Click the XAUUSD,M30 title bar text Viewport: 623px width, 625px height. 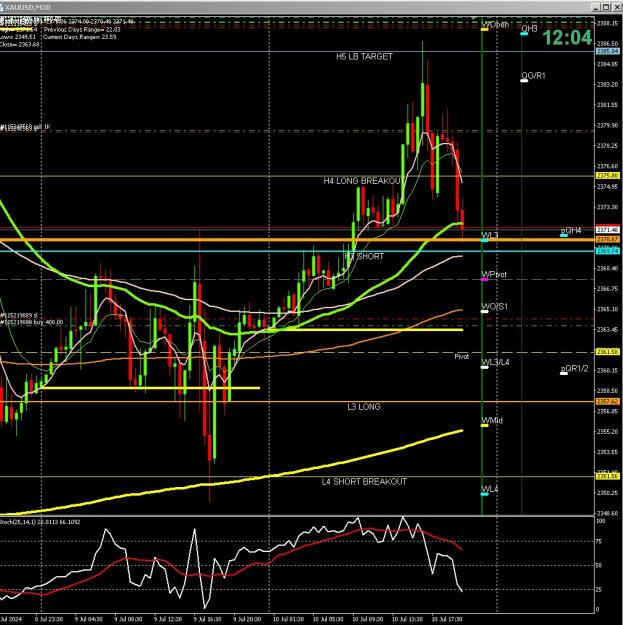28,8
